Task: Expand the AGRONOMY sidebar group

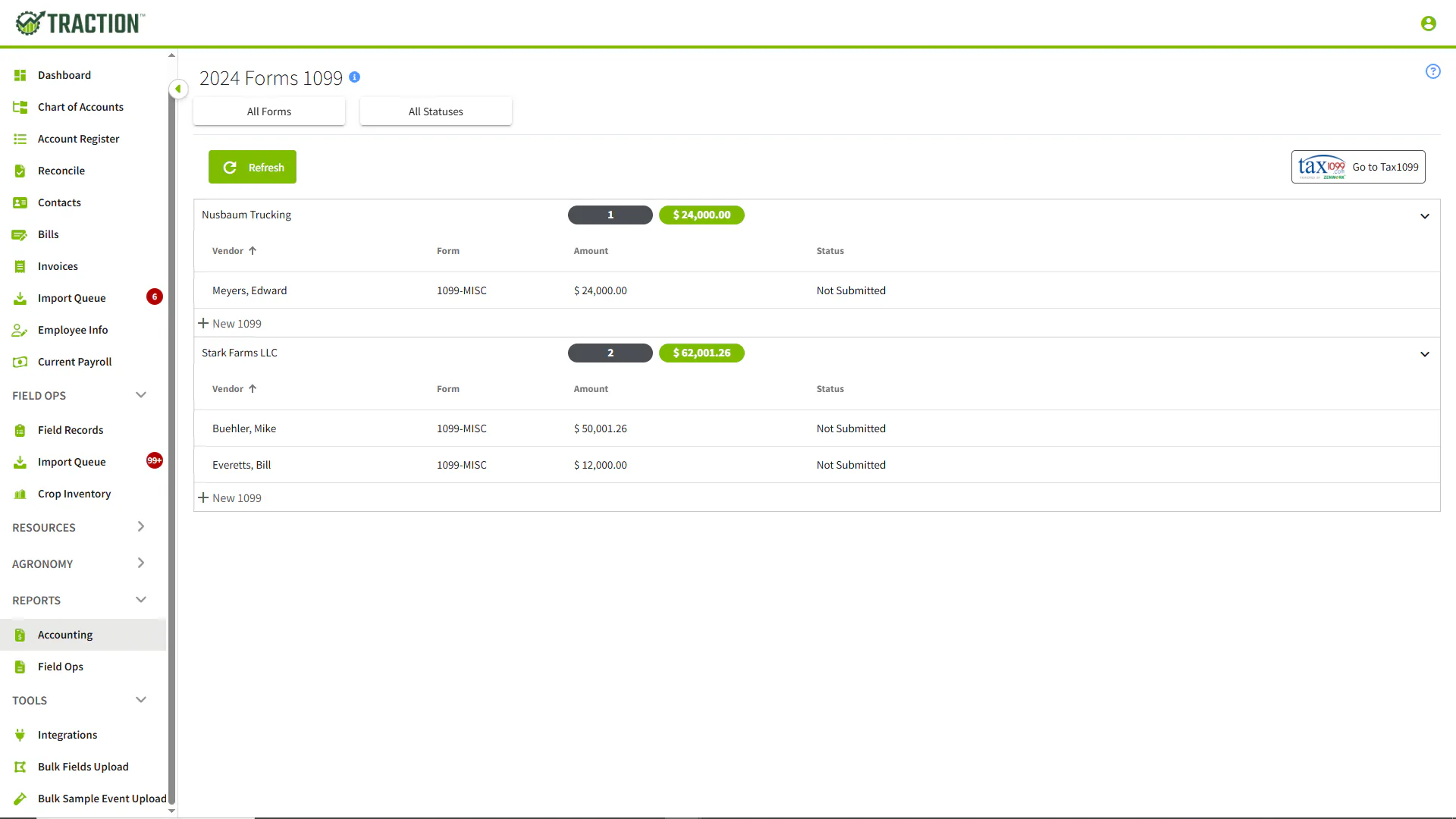Action: pos(79,563)
